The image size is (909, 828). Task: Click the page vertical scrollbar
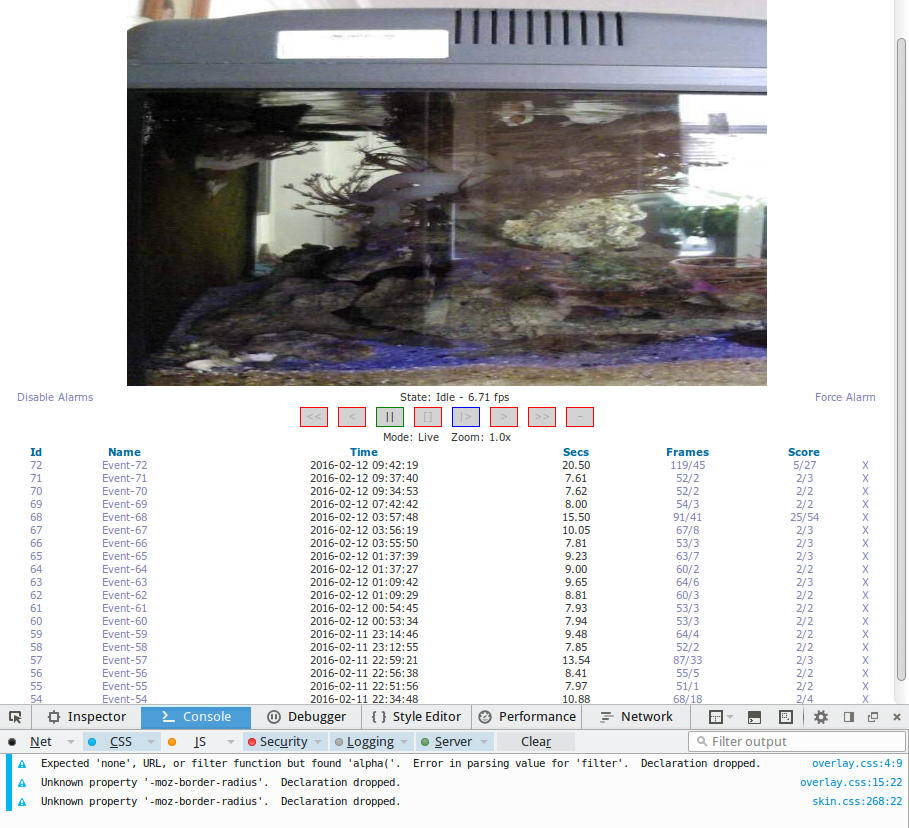tap(901, 359)
